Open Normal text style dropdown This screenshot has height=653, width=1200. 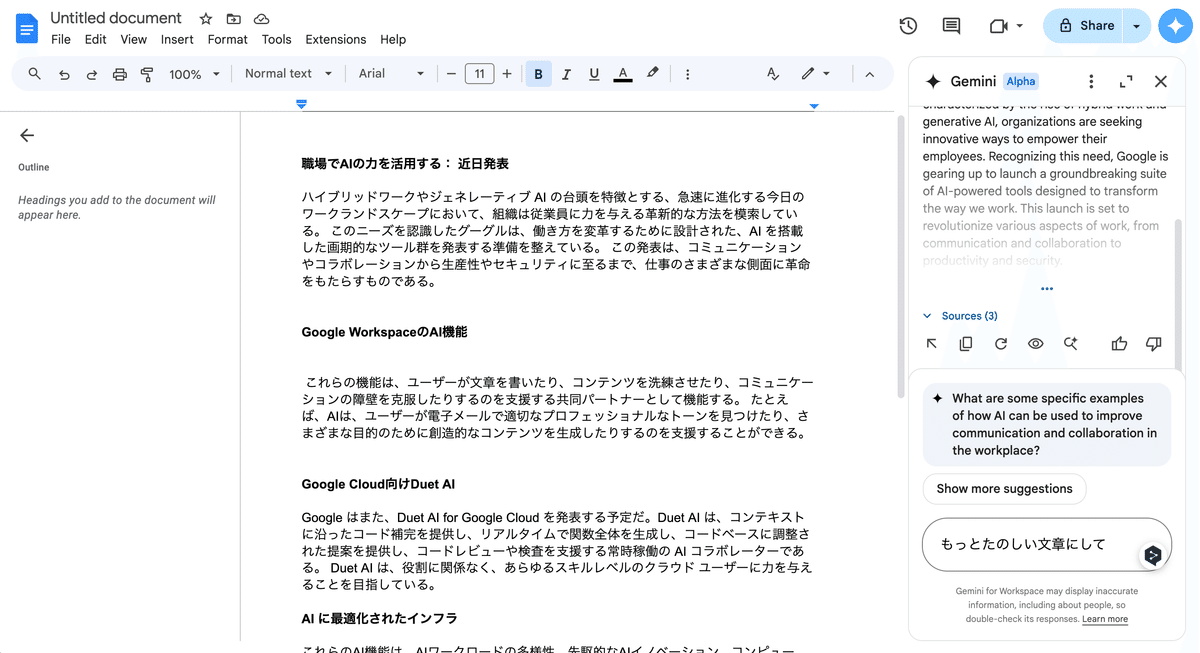(288, 74)
